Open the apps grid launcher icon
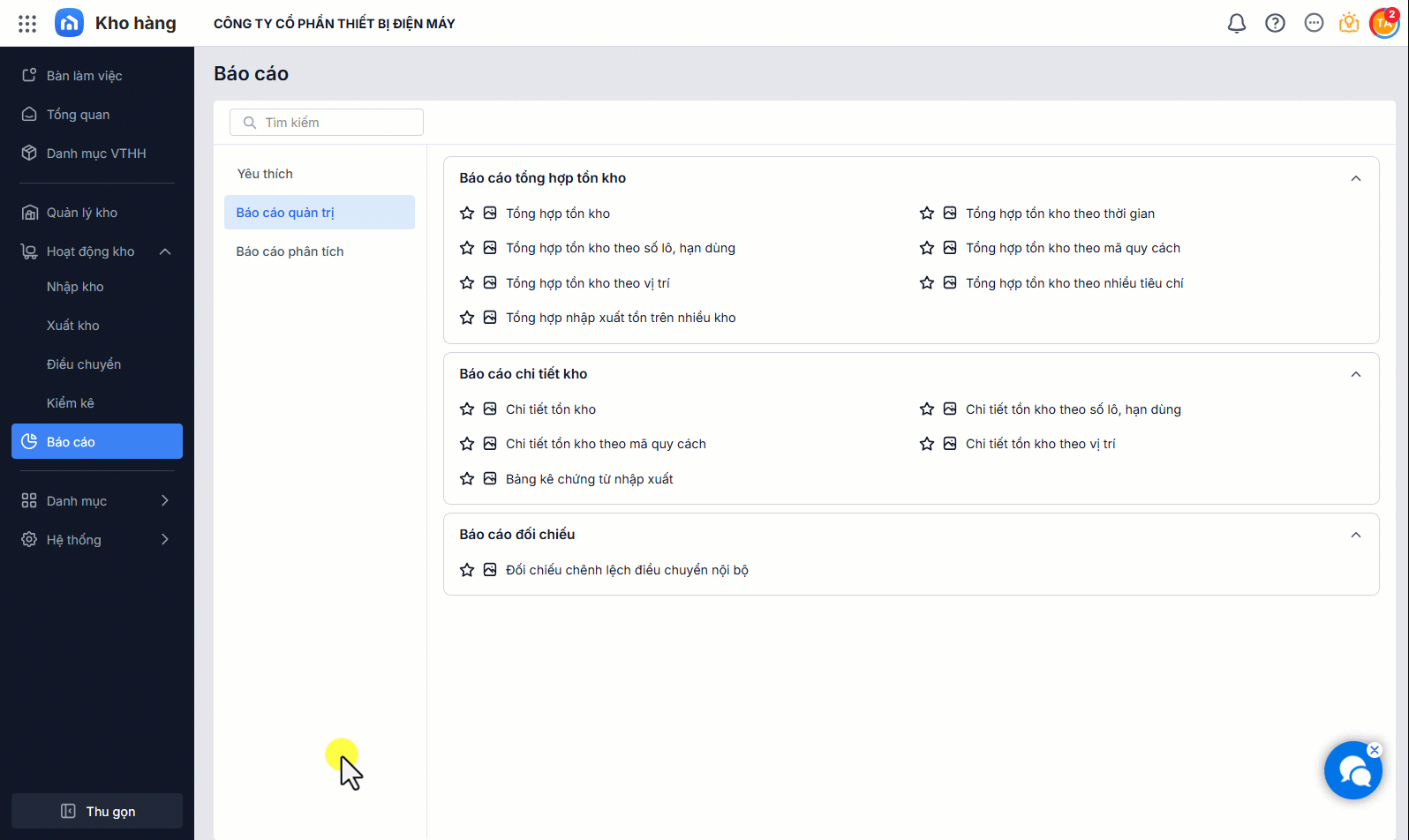 point(27,24)
